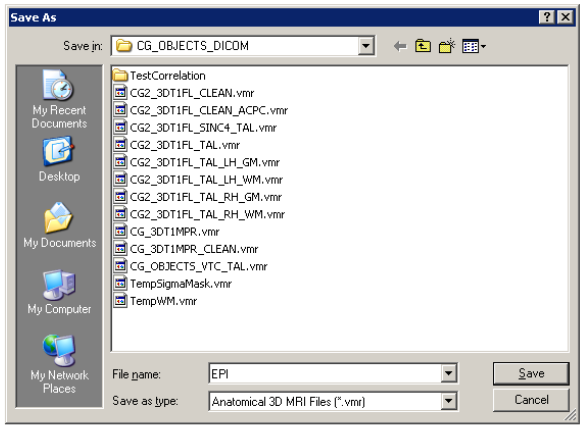Select the TestCorrelation folder

coord(159,75)
